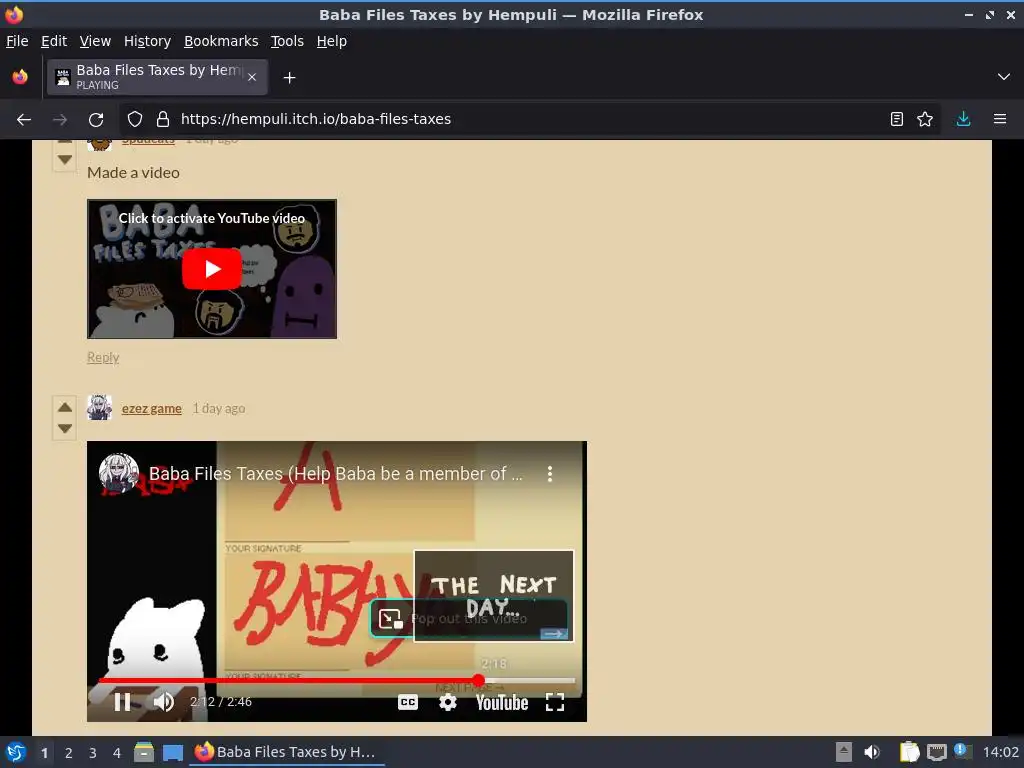Viewport: 1024px width, 768px height.
Task: Go back to the previous page
Action: pyautogui.click(x=24, y=119)
